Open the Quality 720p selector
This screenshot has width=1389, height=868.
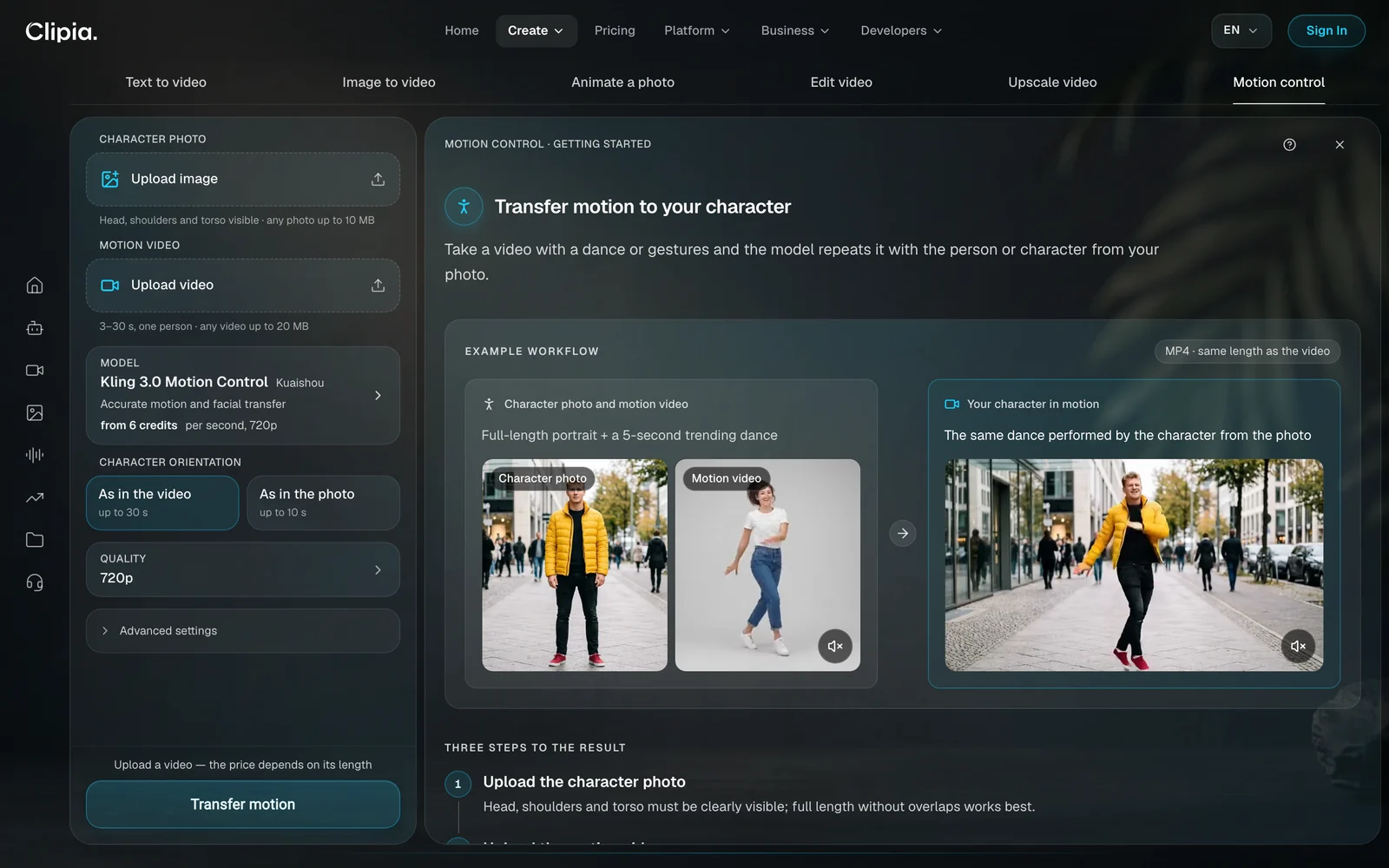(243, 569)
